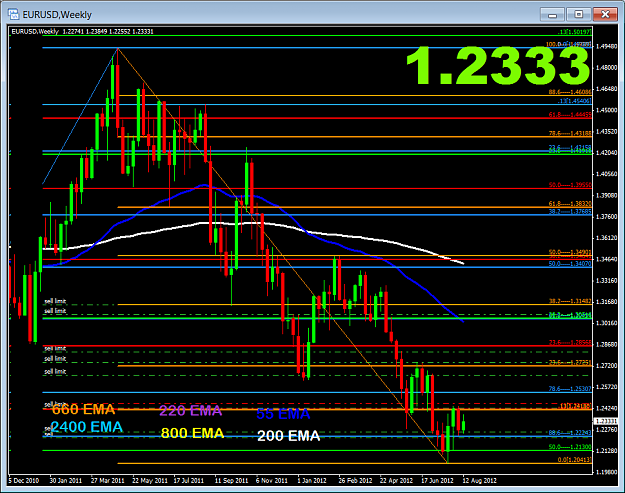This screenshot has height=493, width=625.
Task: Click the 1.33160 price axis label
Action: coord(607,281)
